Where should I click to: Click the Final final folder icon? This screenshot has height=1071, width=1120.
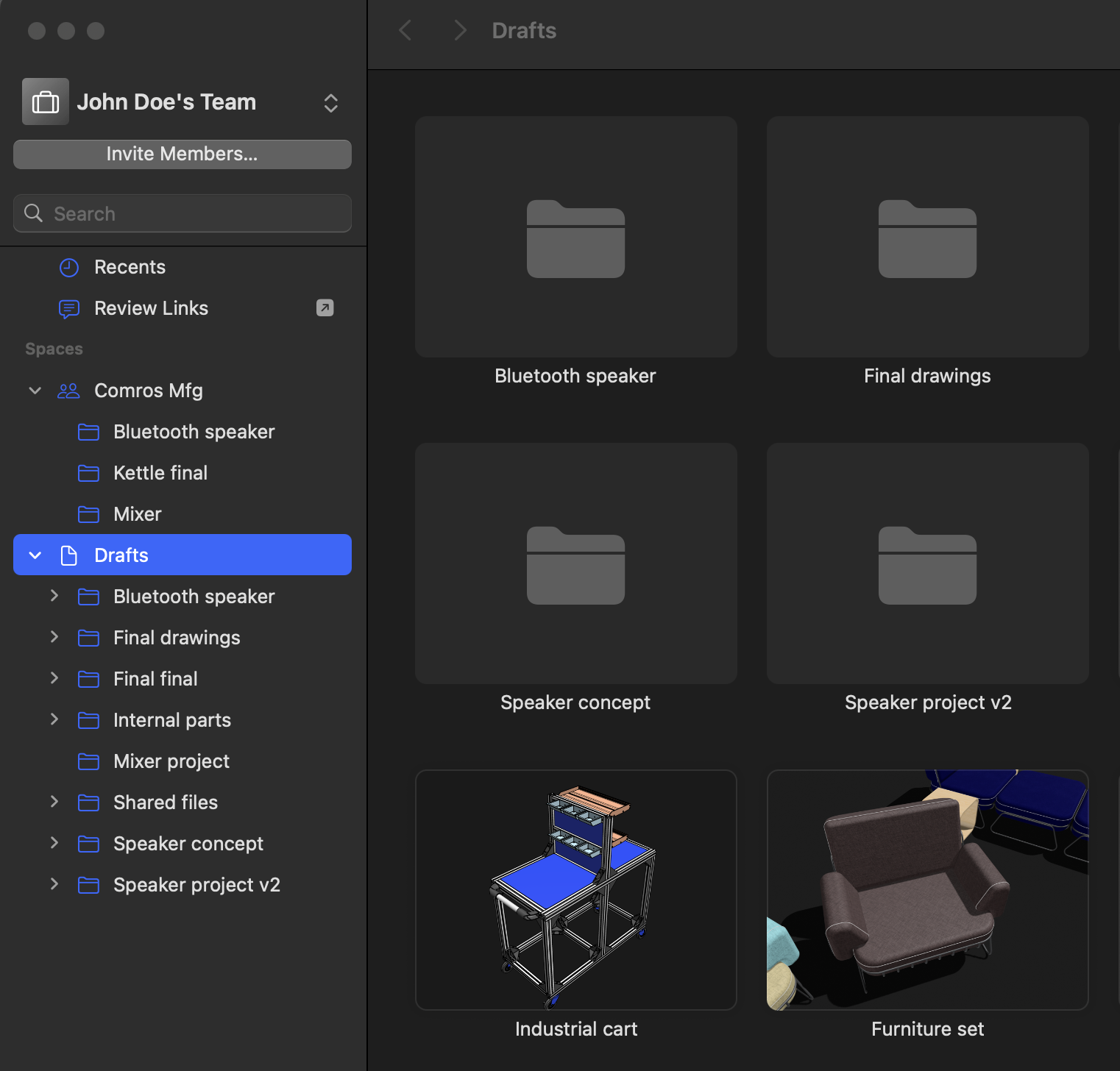[88, 679]
